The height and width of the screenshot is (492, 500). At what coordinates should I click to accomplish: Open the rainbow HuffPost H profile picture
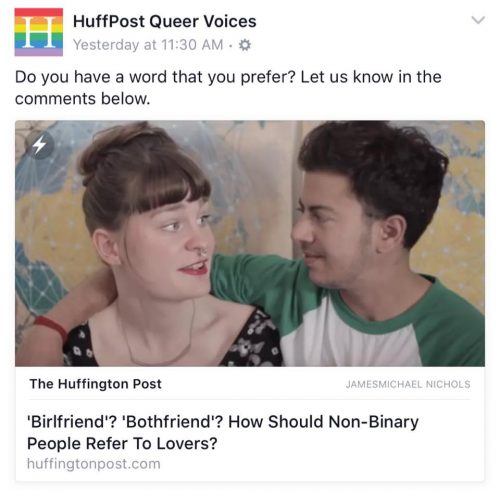point(39,32)
